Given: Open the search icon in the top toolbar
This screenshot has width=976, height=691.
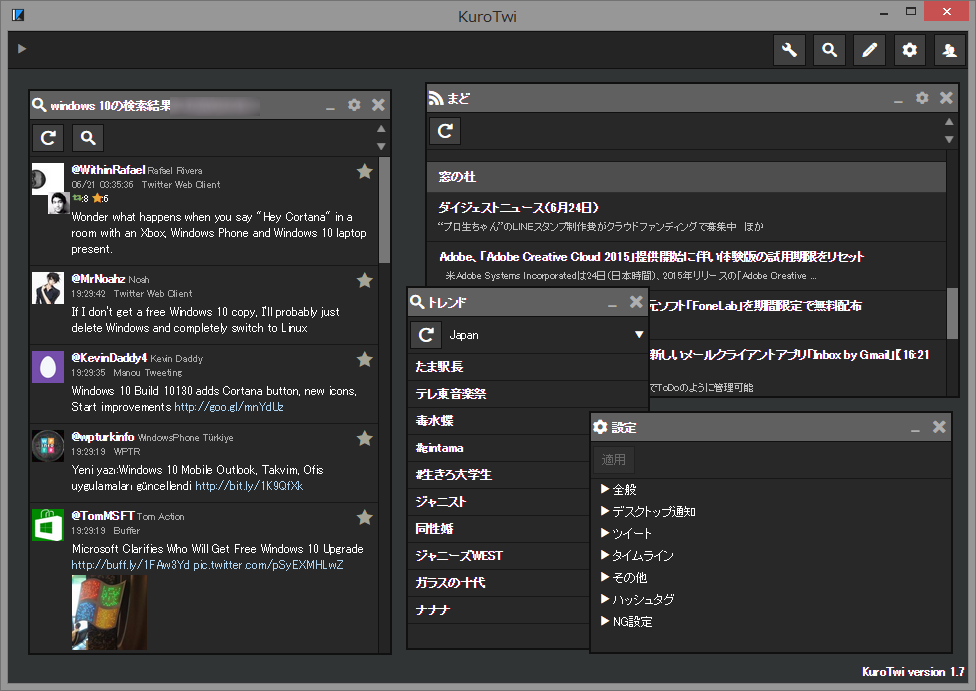Looking at the screenshot, I should tap(829, 49).
